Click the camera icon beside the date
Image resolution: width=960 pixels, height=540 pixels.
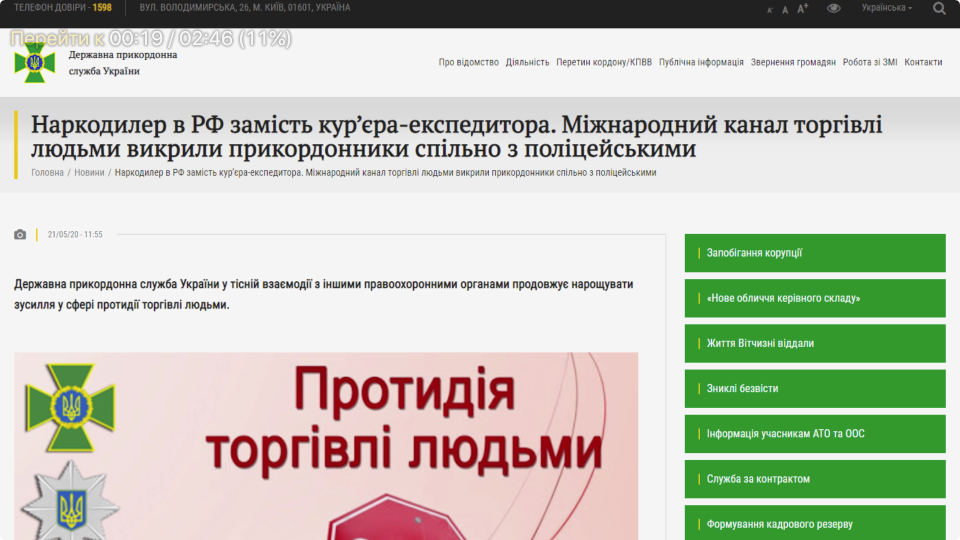[20, 234]
